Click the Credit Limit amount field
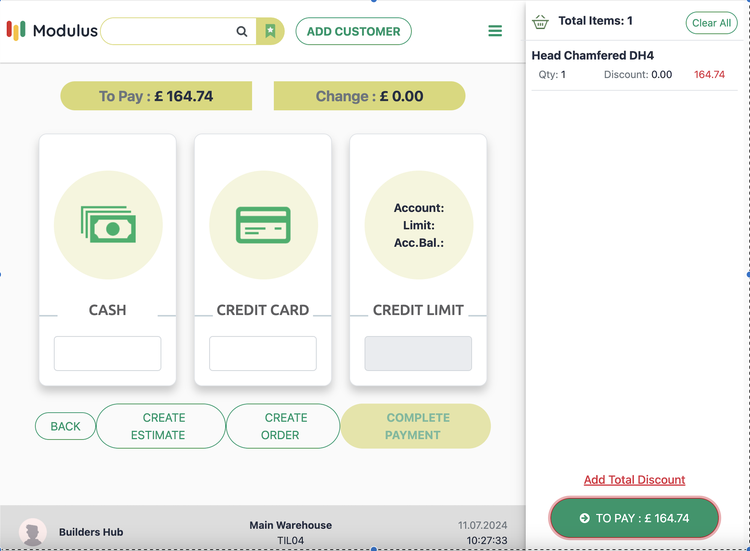The image size is (750, 551). (x=418, y=354)
